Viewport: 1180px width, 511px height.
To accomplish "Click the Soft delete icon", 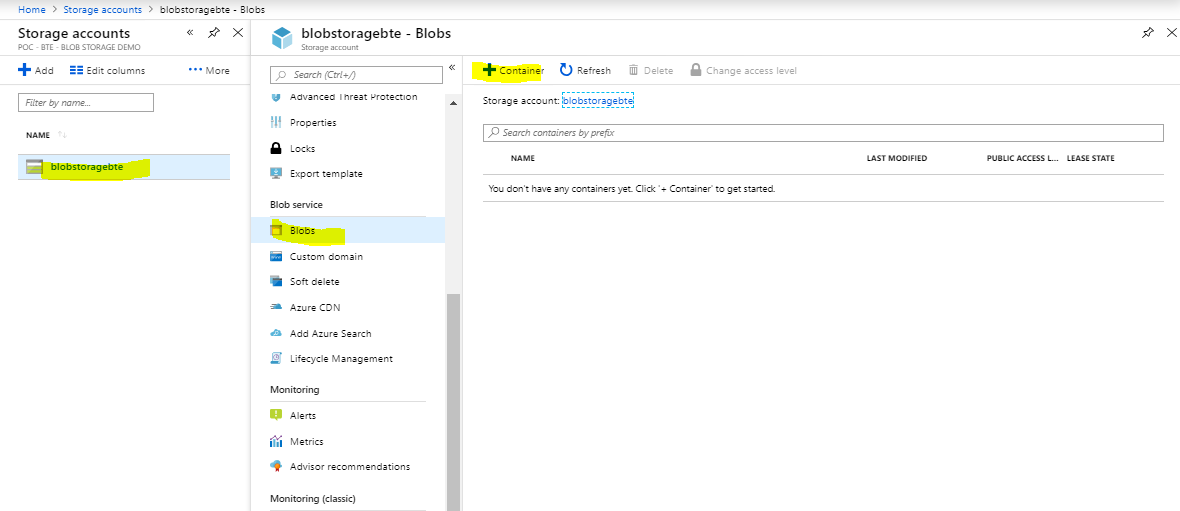I will pyautogui.click(x=275, y=281).
